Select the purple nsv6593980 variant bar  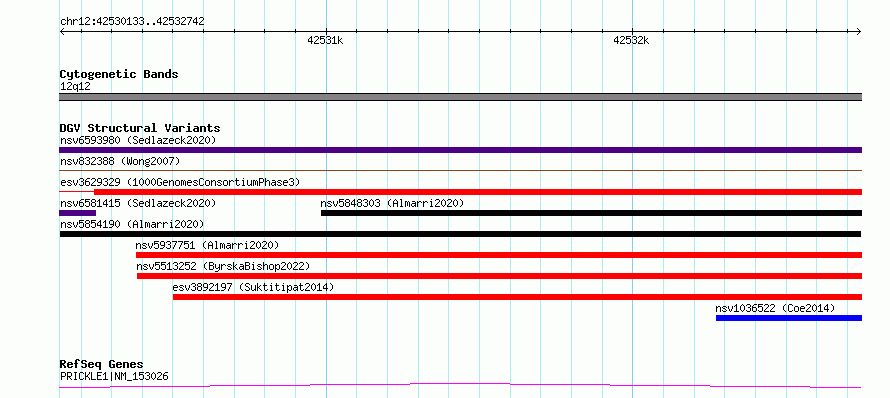pos(460,150)
